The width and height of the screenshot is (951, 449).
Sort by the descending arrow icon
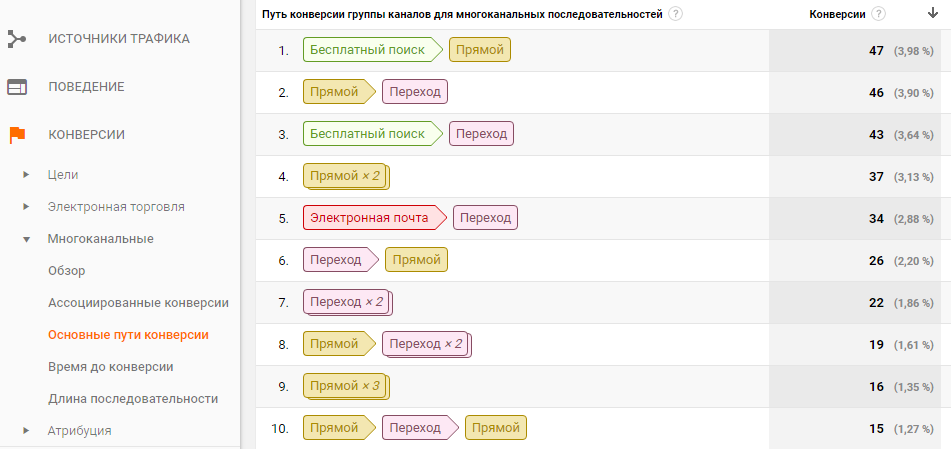[933, 14]
